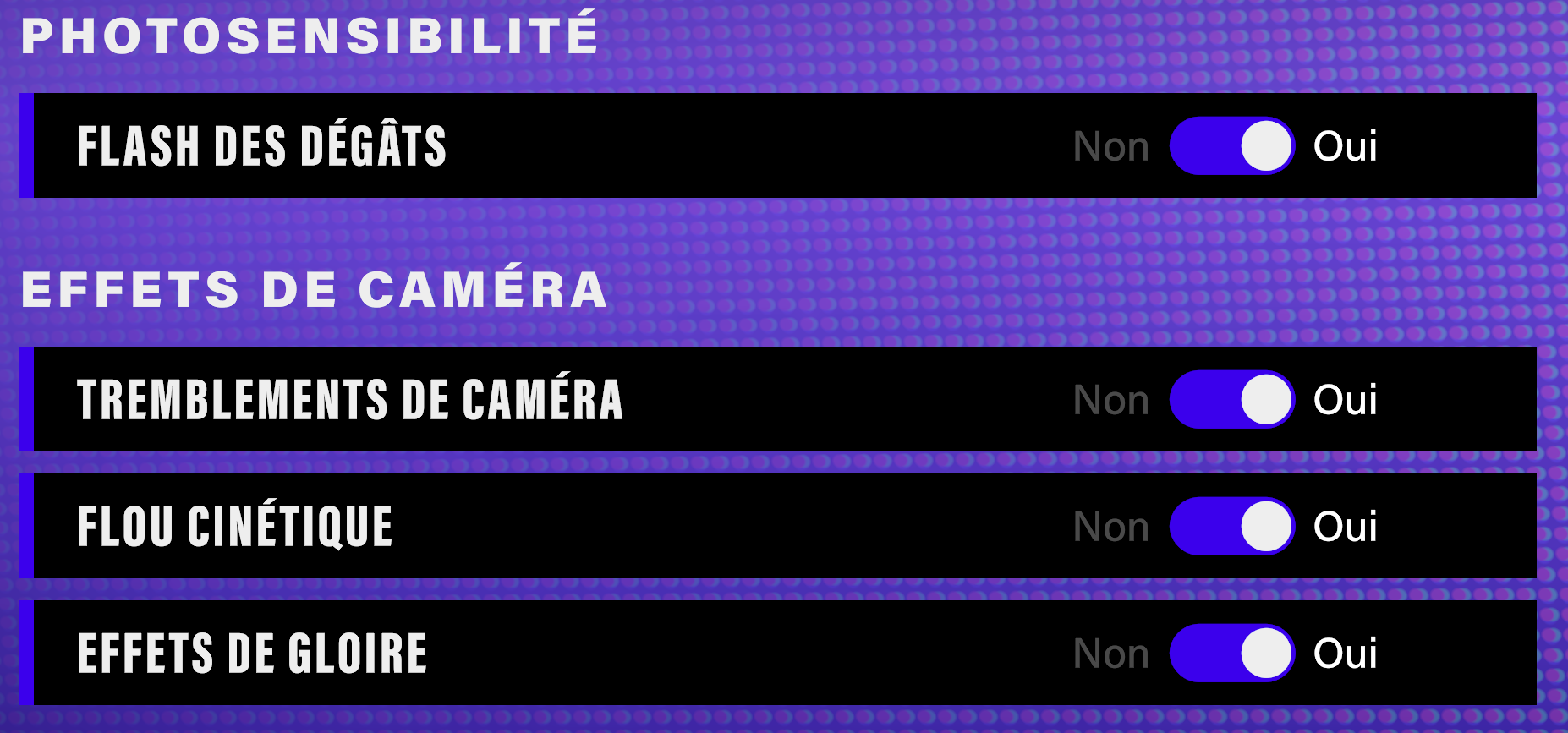Click the Photosensibilité section heading
Screen dimensions: 1568x733
[x=310, y=36]
